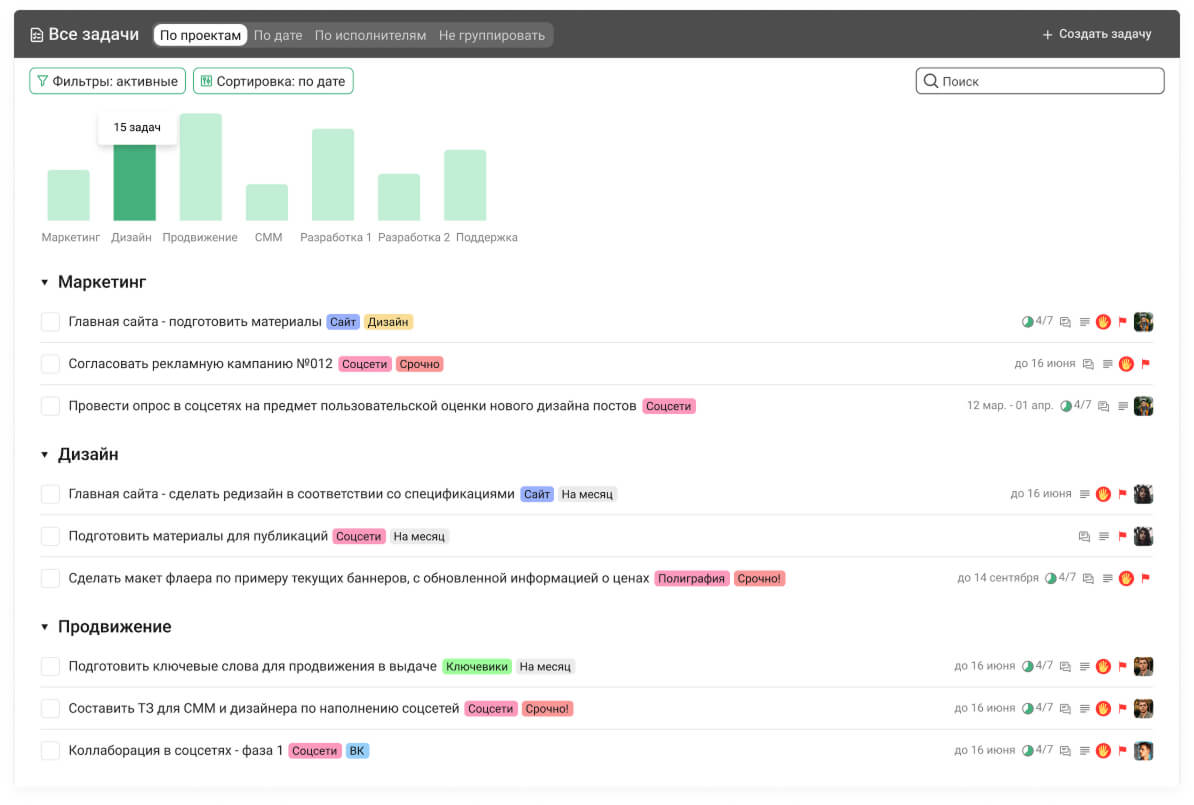1194x805 pixels.
Task: Click the description lines icon on 'Коллаборация в соцсетях - фаза 1'
Action: tap(1084, 751)
